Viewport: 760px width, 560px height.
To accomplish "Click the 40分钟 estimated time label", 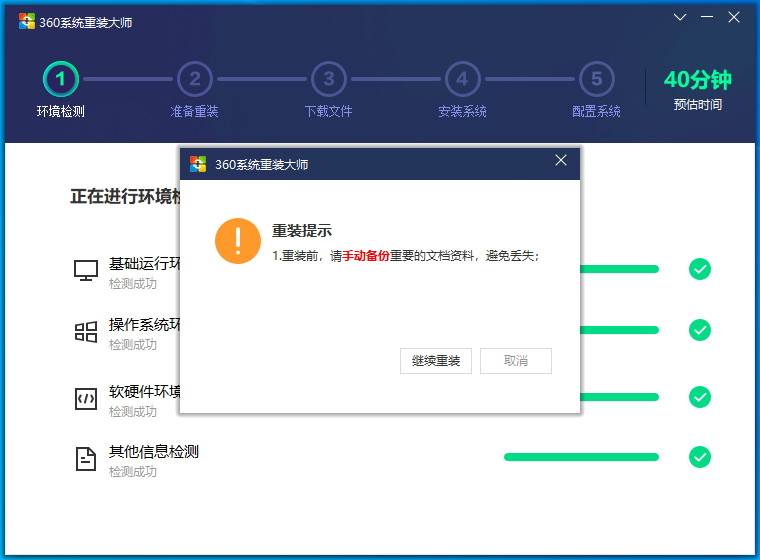I will (x=697, y=80).
